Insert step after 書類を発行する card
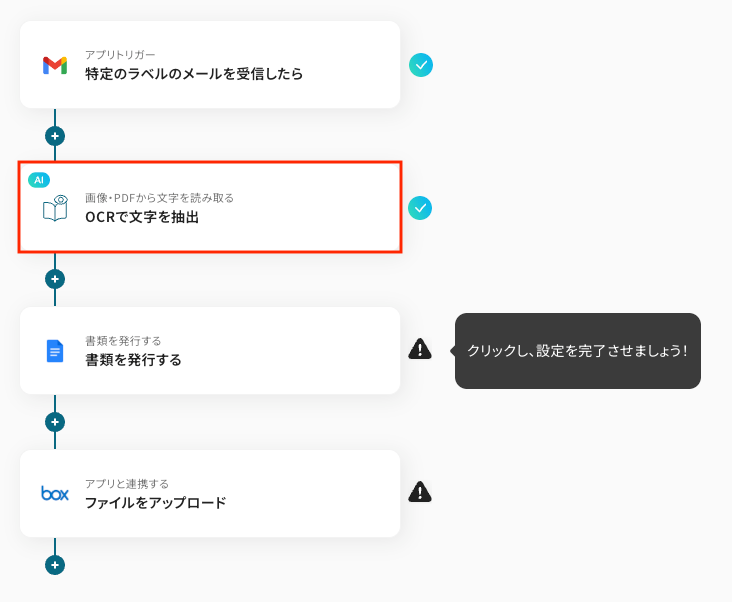 point(55,422)
